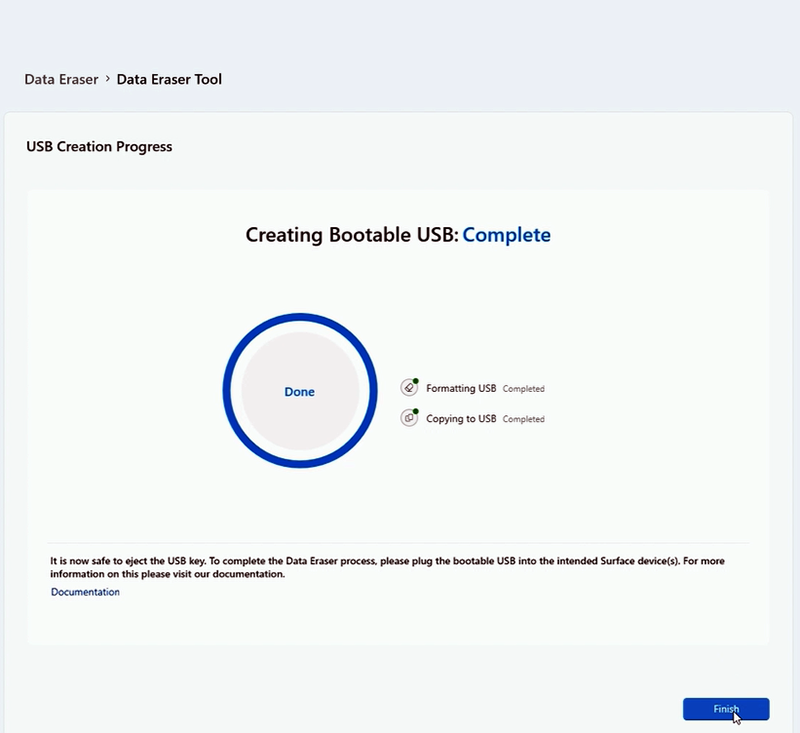The height and width of the screenshot is (733, 800).
Task: Expand the USB Creation Progress section header
Action: click(98, 146)
